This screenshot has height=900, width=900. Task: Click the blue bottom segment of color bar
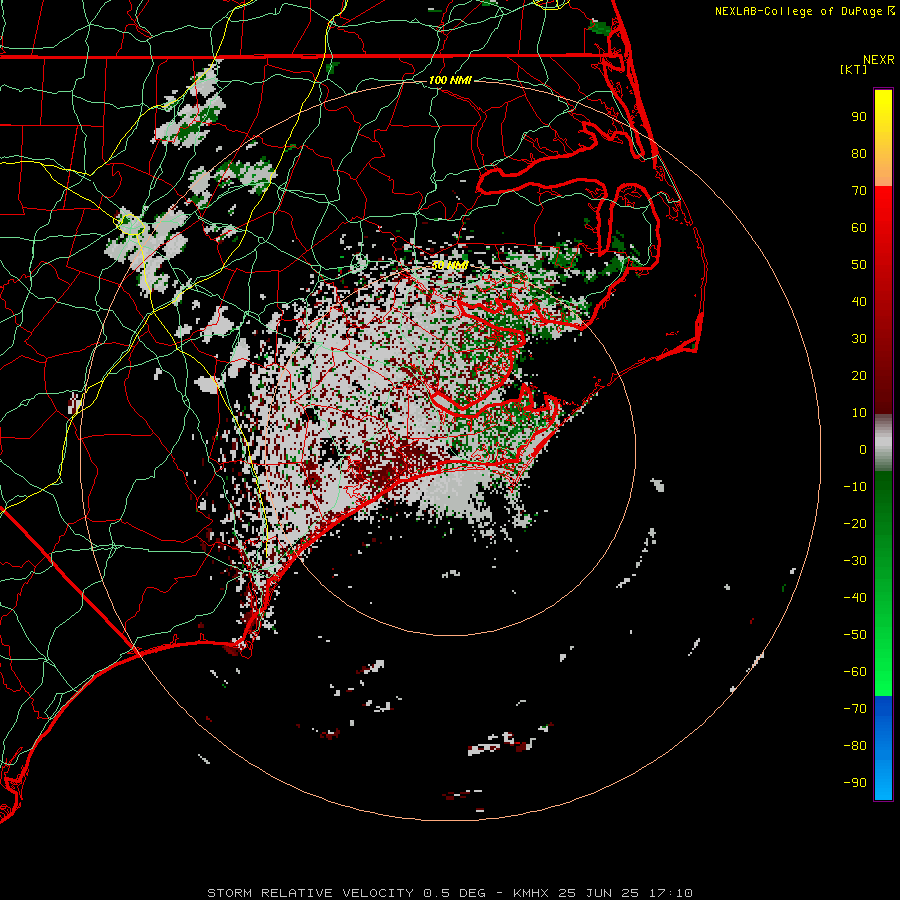(883, 748)
